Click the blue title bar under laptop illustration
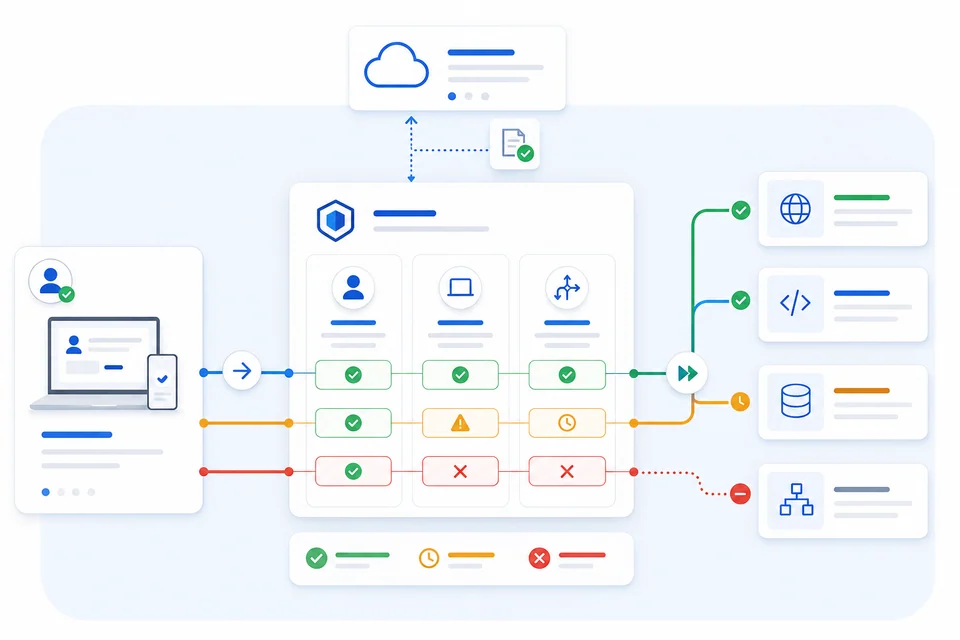 click(x=77, y=435)
